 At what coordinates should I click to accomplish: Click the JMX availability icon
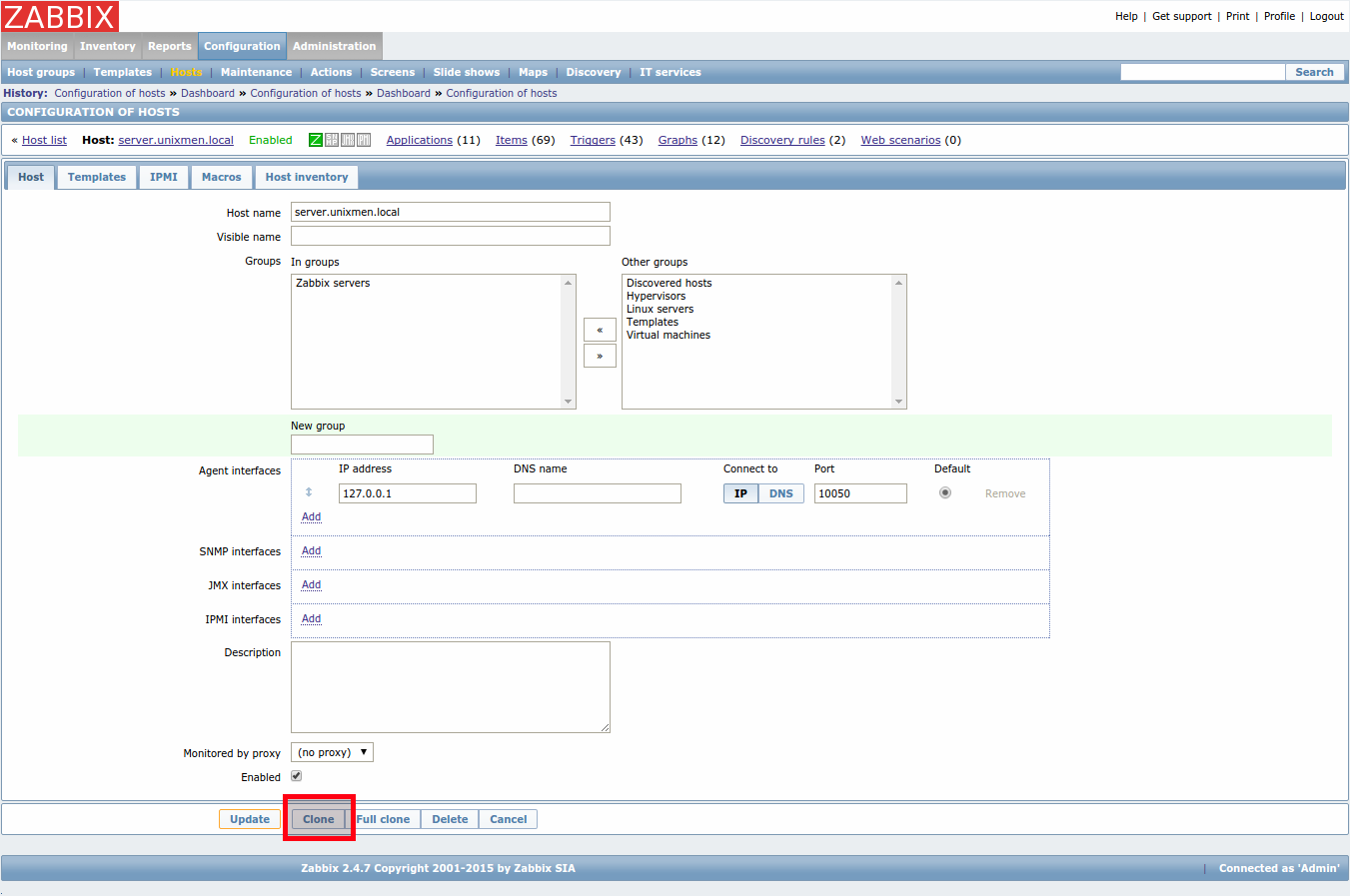point(348,140)
